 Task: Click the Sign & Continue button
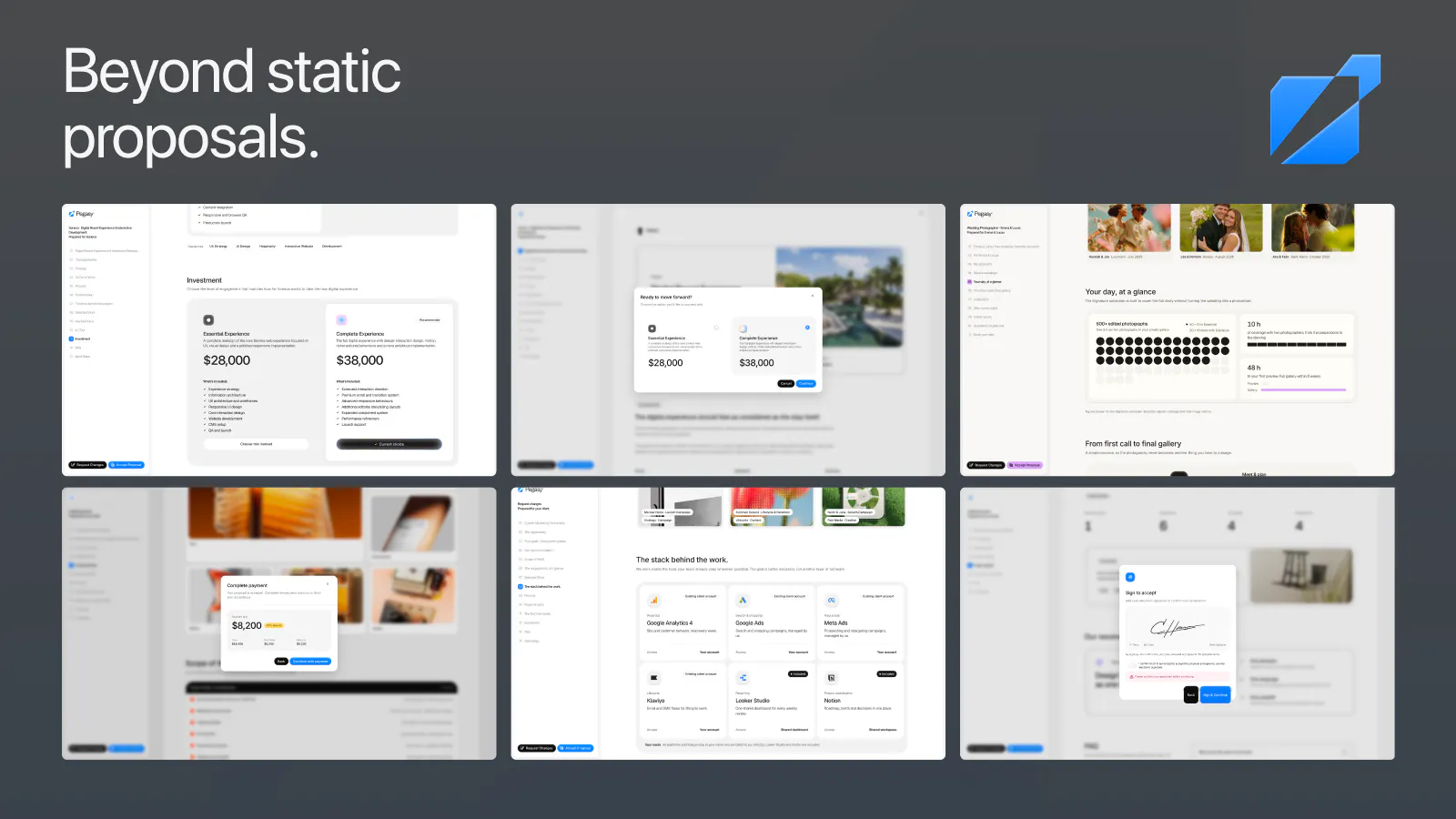(1216, 694)
